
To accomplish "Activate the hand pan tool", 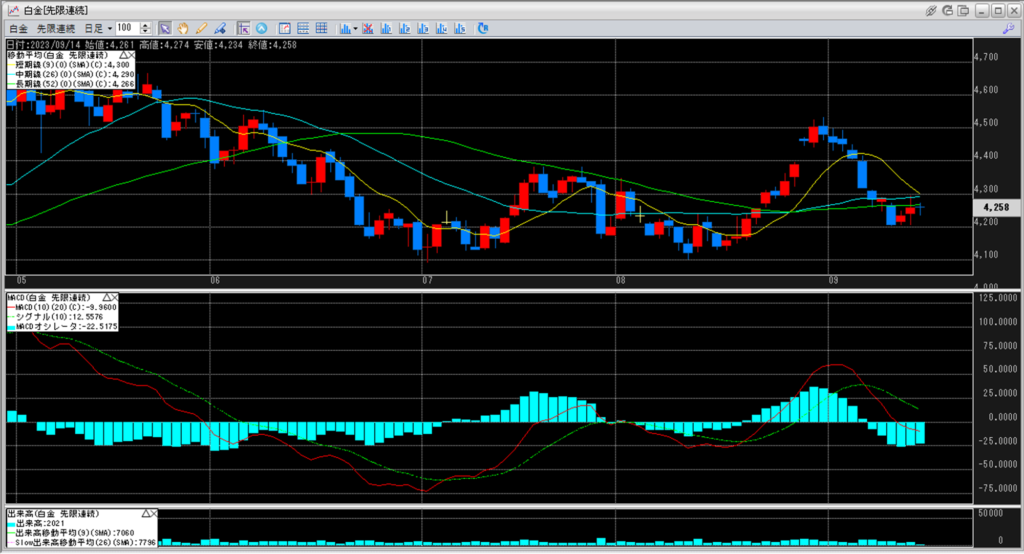I will [x=183, y=28].
